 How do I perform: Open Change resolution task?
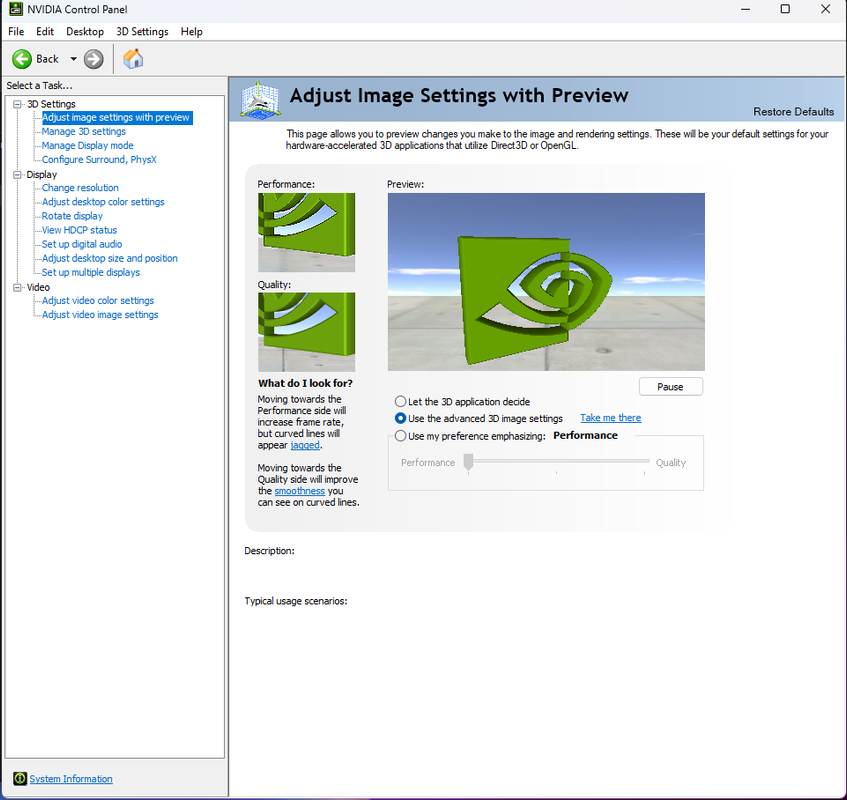coord(80,187)
